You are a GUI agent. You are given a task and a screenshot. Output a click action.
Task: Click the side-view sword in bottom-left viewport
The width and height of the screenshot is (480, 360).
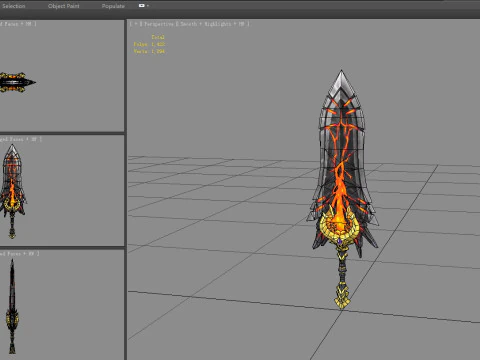coord(12,306)
